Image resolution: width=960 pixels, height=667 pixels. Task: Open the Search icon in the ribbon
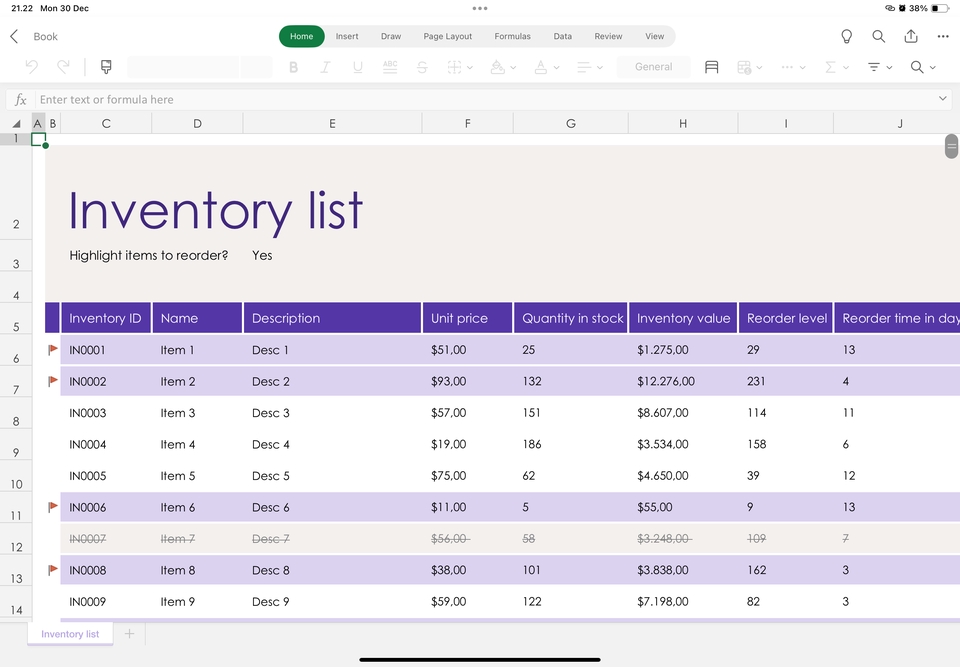[916, 67]
